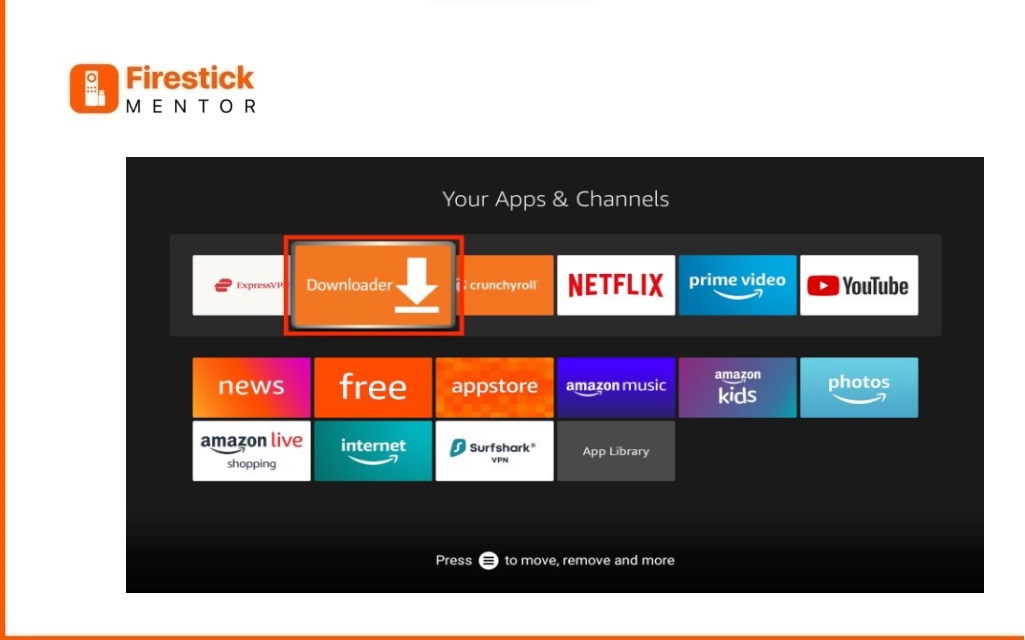Open Amazon Music
The height and width of the screenshot is (640, 1025).
point(615,387)
